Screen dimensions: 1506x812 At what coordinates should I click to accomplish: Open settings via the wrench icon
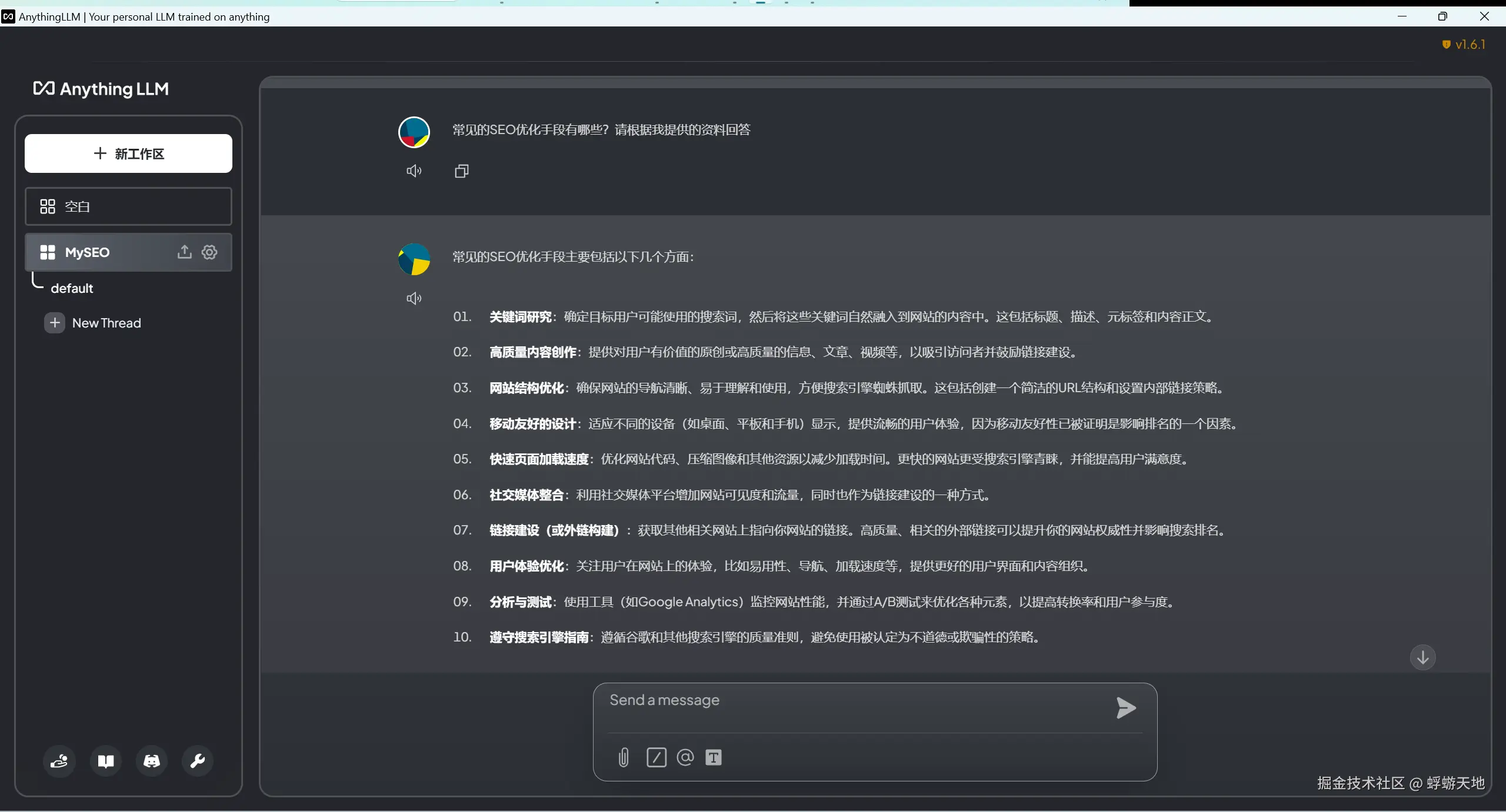click(196, 761)
